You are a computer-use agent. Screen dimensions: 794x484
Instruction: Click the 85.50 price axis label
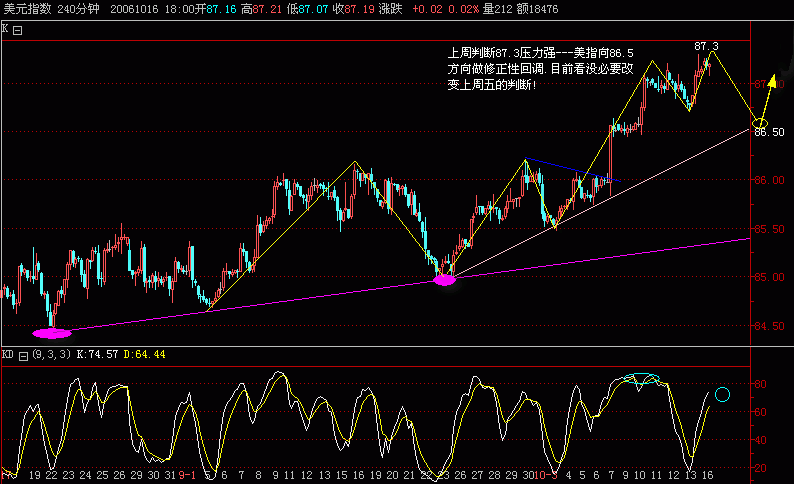(x=770, y=229)
